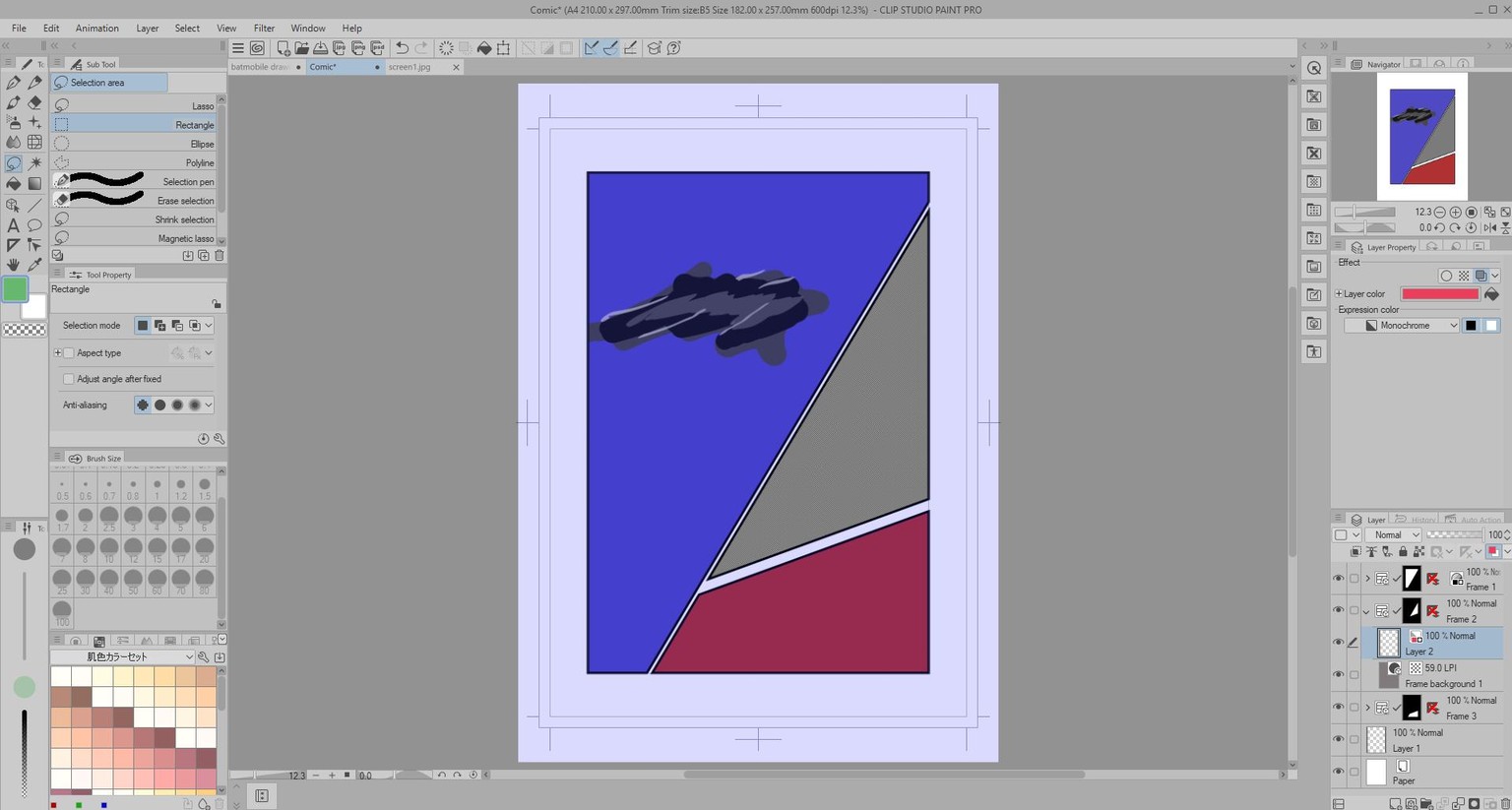Select the Layer 1 row
This screenshot has height=810, width=1512.
pos(1433,740)
